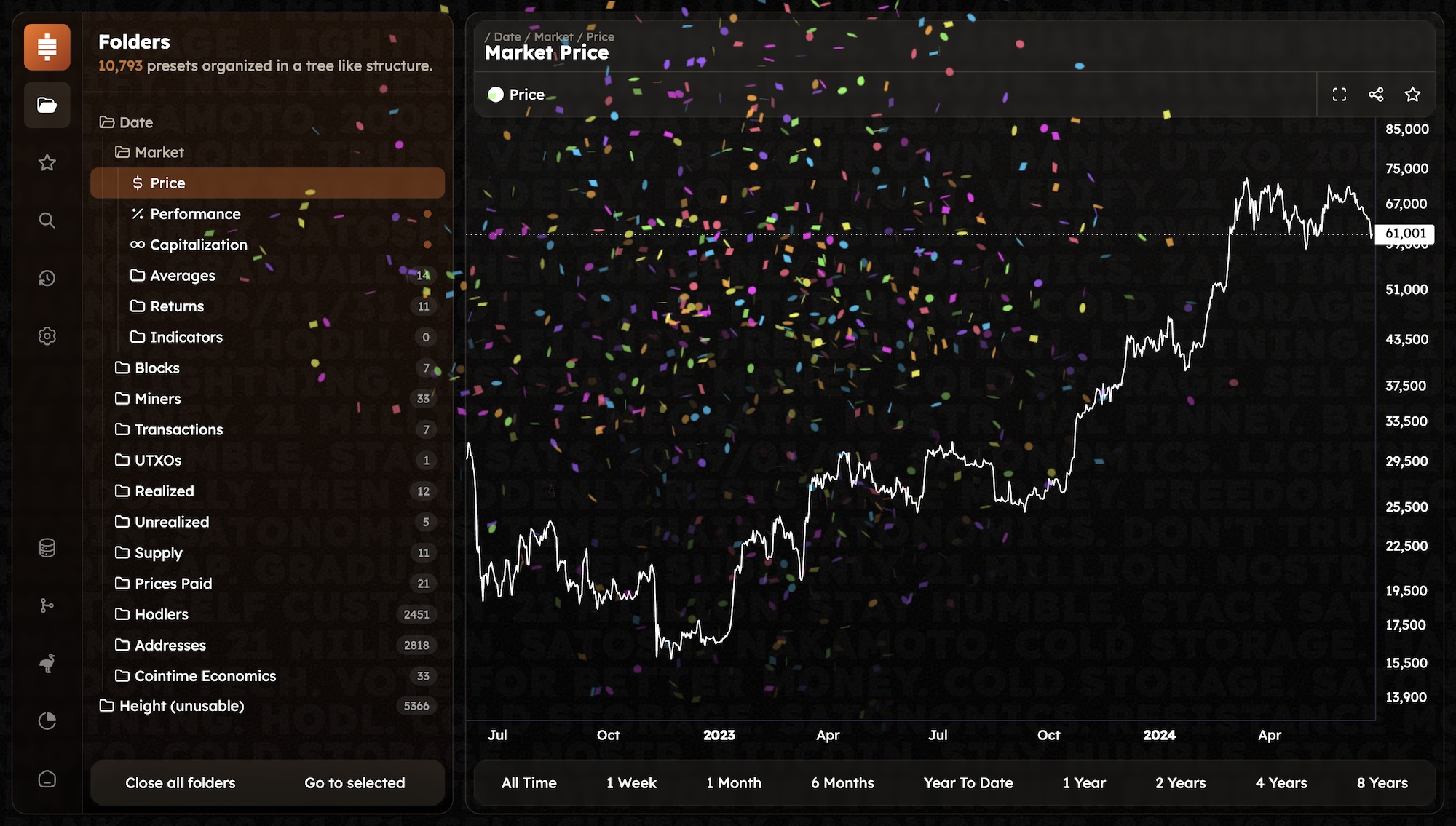
Task: Click the git branch sidebar icon
Action: click(47, 605)
